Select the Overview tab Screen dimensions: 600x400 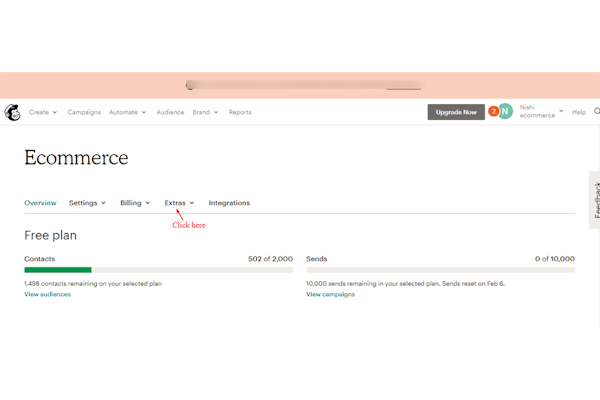[40, 203]
